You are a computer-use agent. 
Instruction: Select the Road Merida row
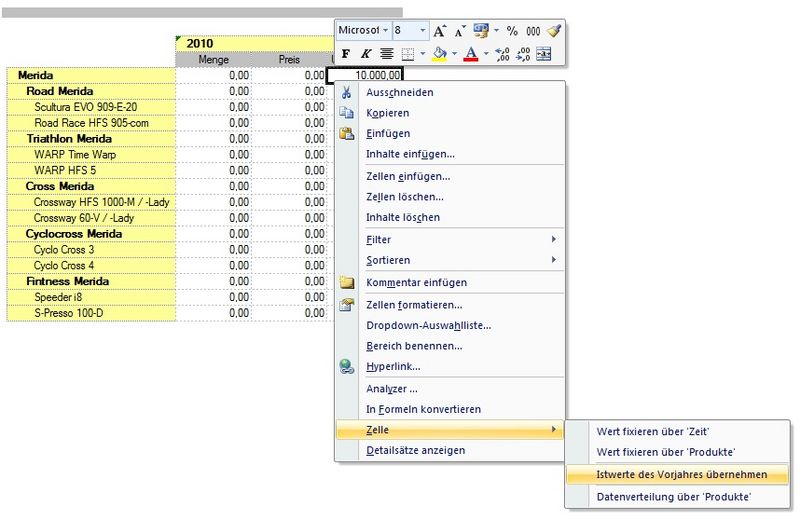coord(91,91)
